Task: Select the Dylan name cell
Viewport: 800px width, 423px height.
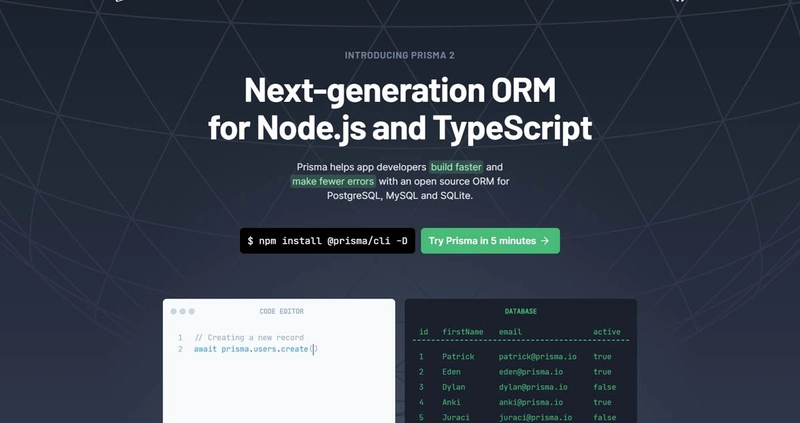Action: (x=454, y=387)
